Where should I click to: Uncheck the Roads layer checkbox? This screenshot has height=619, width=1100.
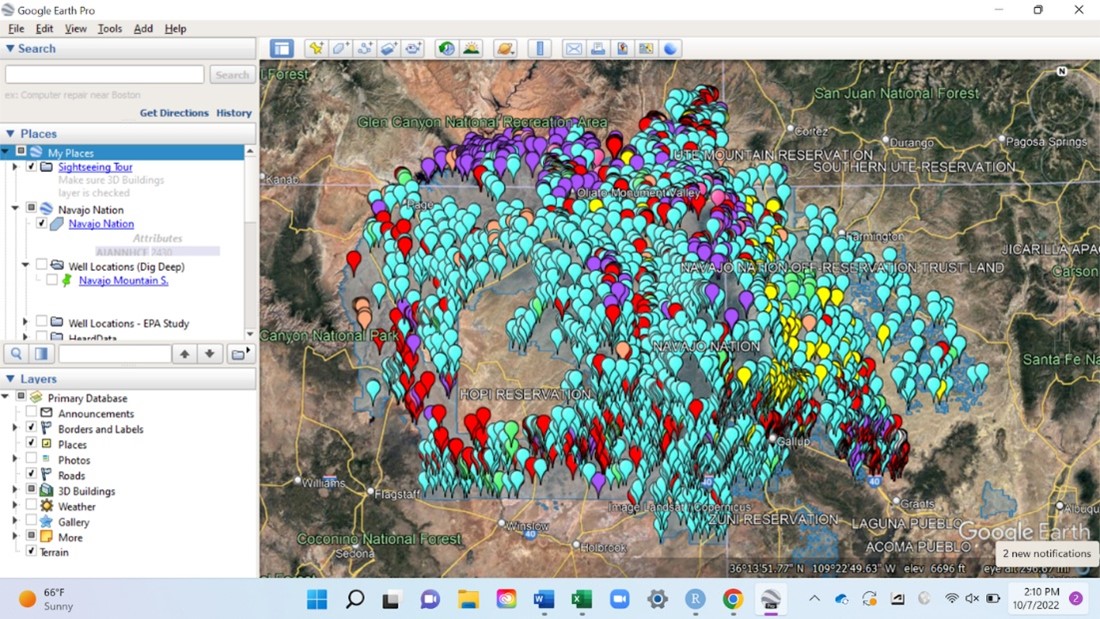(31, 475)
